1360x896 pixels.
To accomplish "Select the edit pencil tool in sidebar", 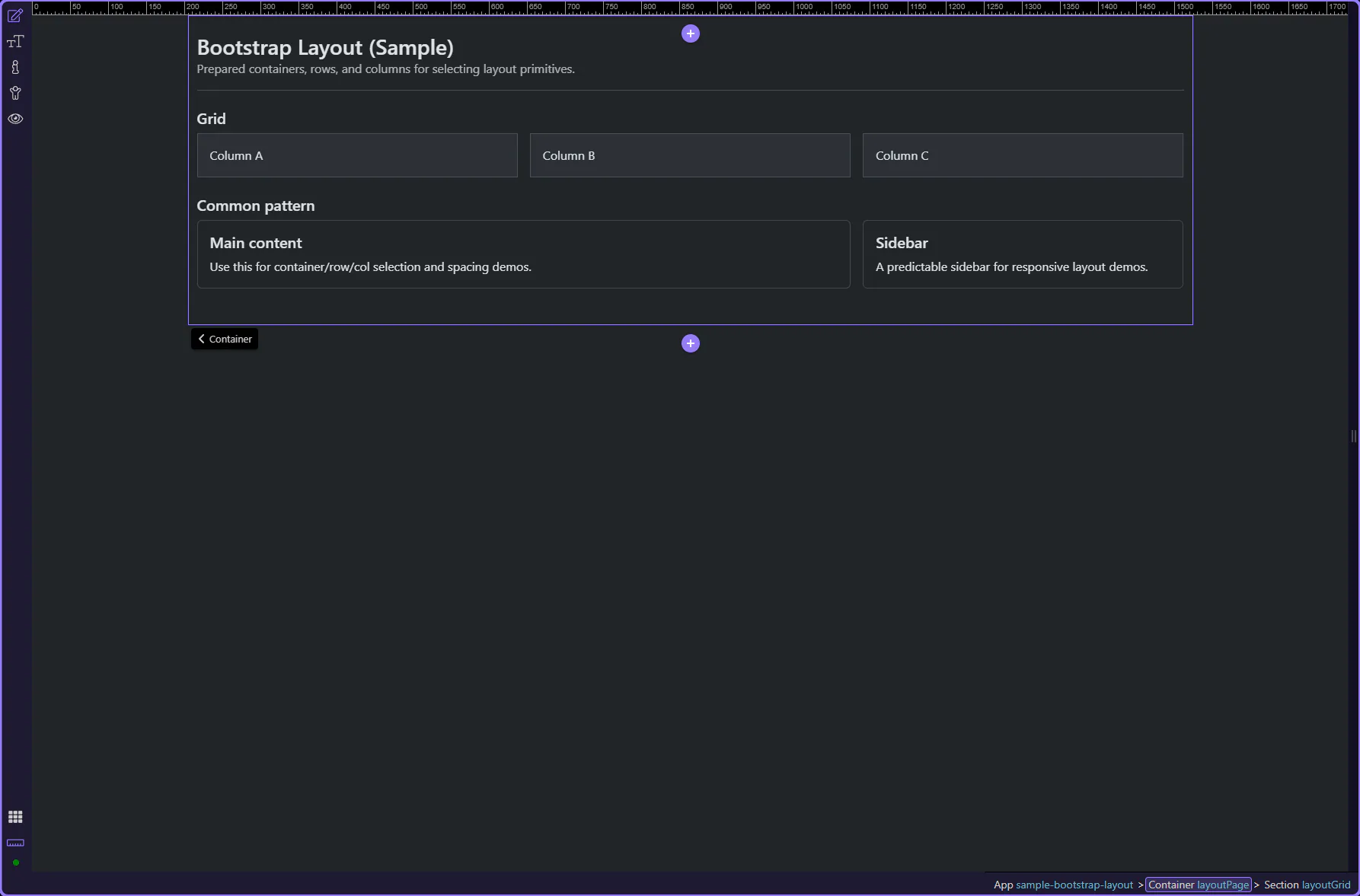I will (x=15, y=15).
